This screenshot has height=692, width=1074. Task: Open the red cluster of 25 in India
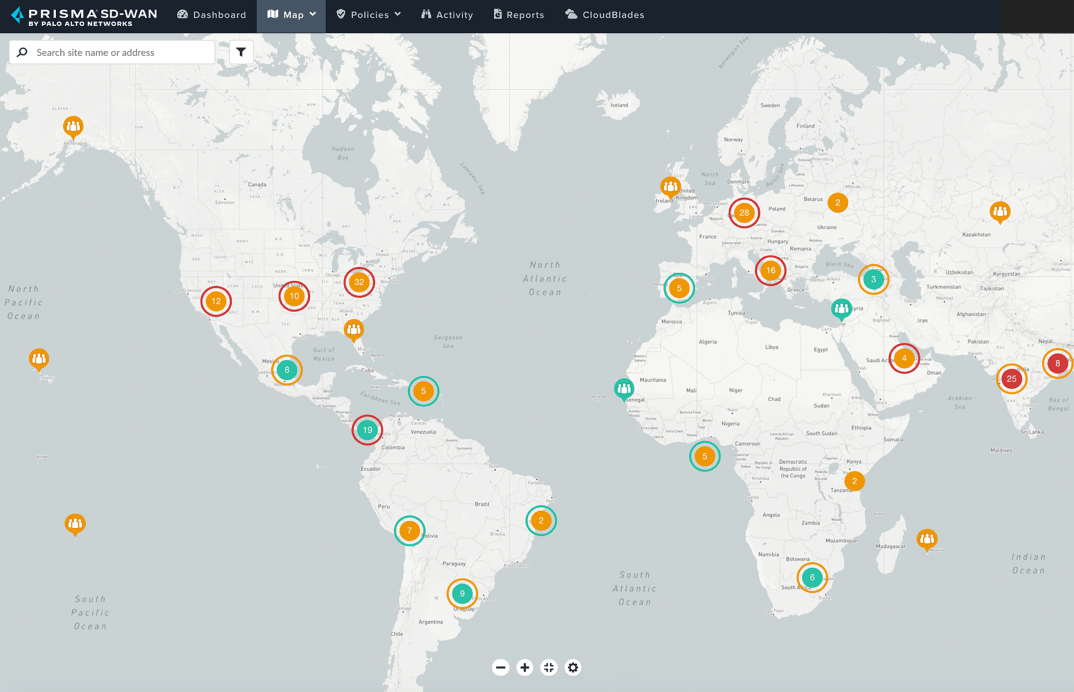[x=1012, y=379]
